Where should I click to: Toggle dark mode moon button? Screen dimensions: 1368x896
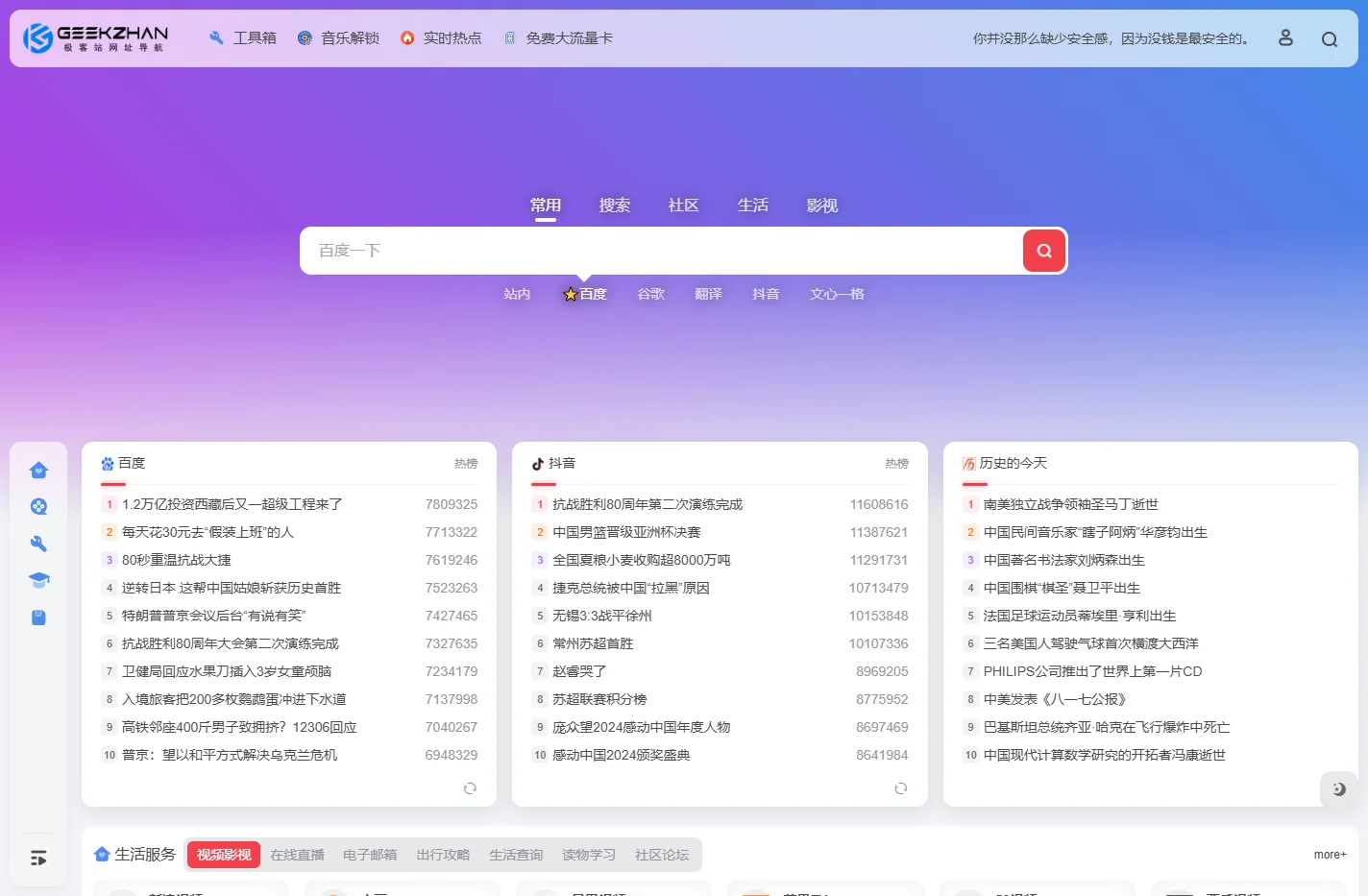pos(1339,789)
